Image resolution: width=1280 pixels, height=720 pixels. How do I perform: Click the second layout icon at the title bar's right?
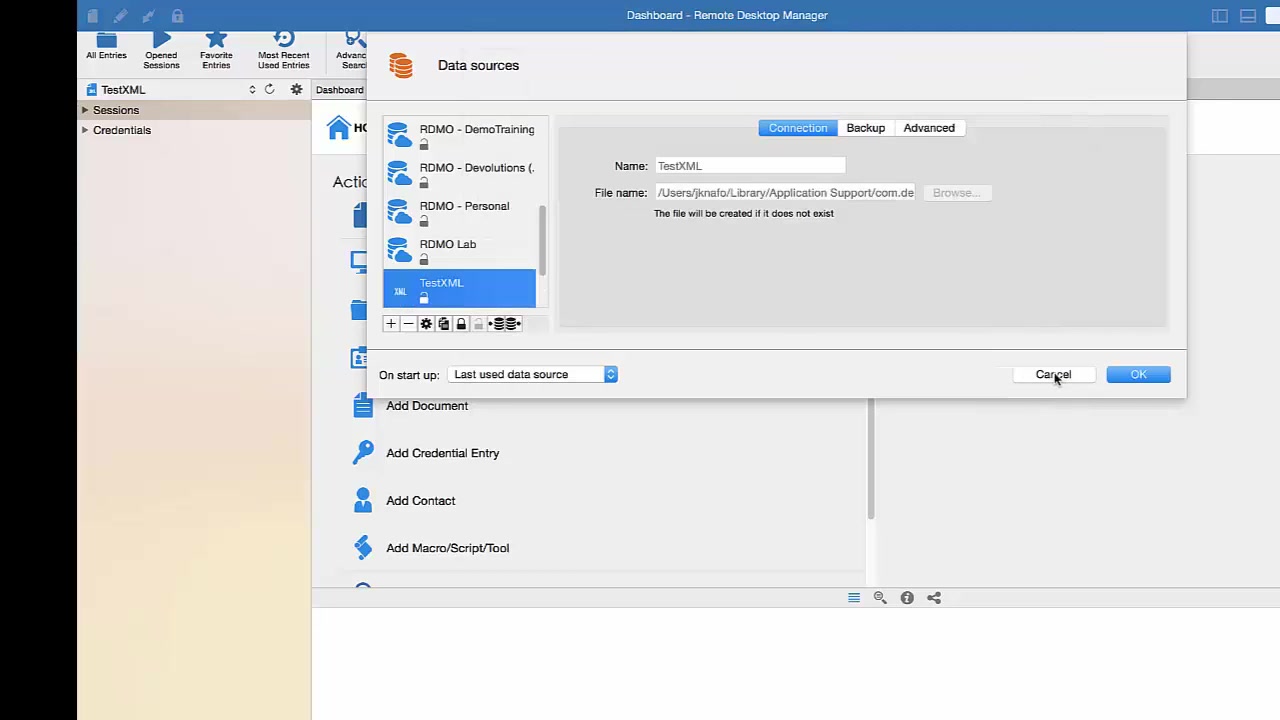point(1248,15)
